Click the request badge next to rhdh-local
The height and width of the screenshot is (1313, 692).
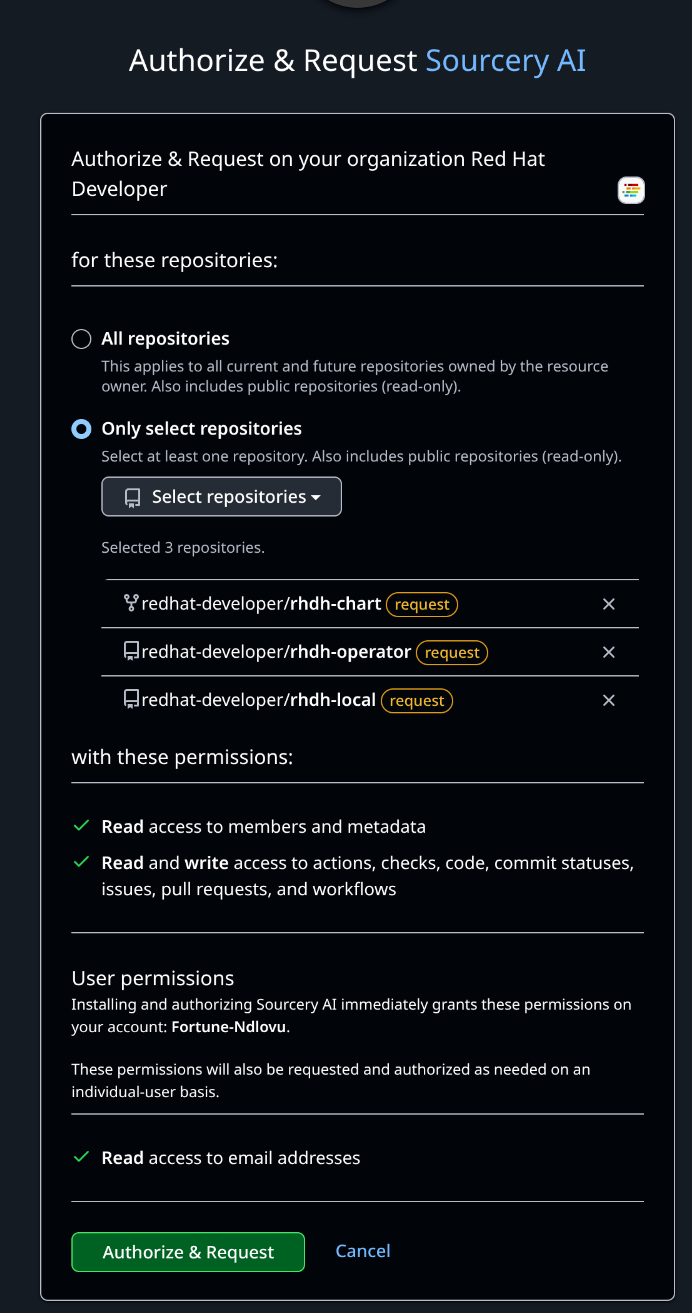pos(417,700)
